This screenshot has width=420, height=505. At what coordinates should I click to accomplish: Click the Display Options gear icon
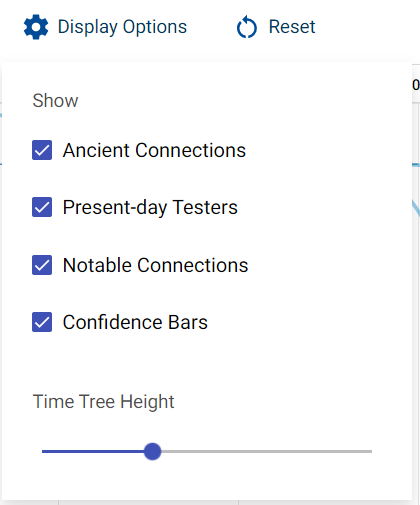36,27
